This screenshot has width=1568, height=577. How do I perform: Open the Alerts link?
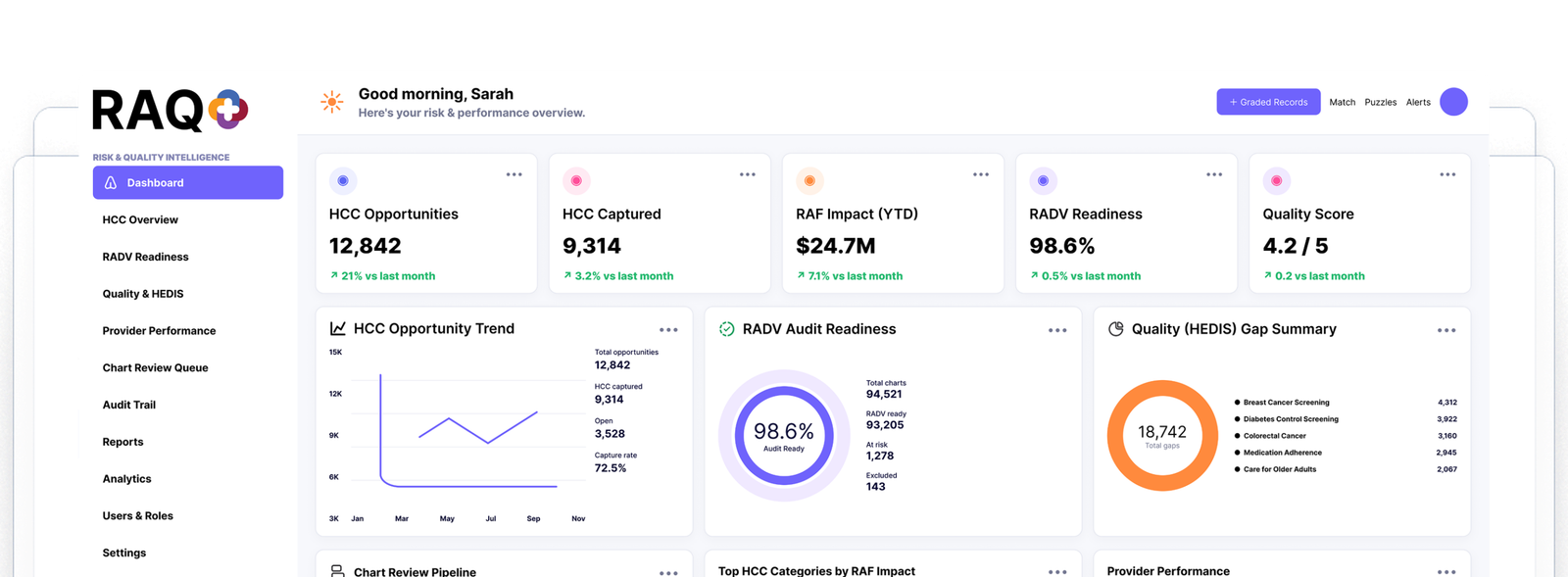pos(1418,102)
